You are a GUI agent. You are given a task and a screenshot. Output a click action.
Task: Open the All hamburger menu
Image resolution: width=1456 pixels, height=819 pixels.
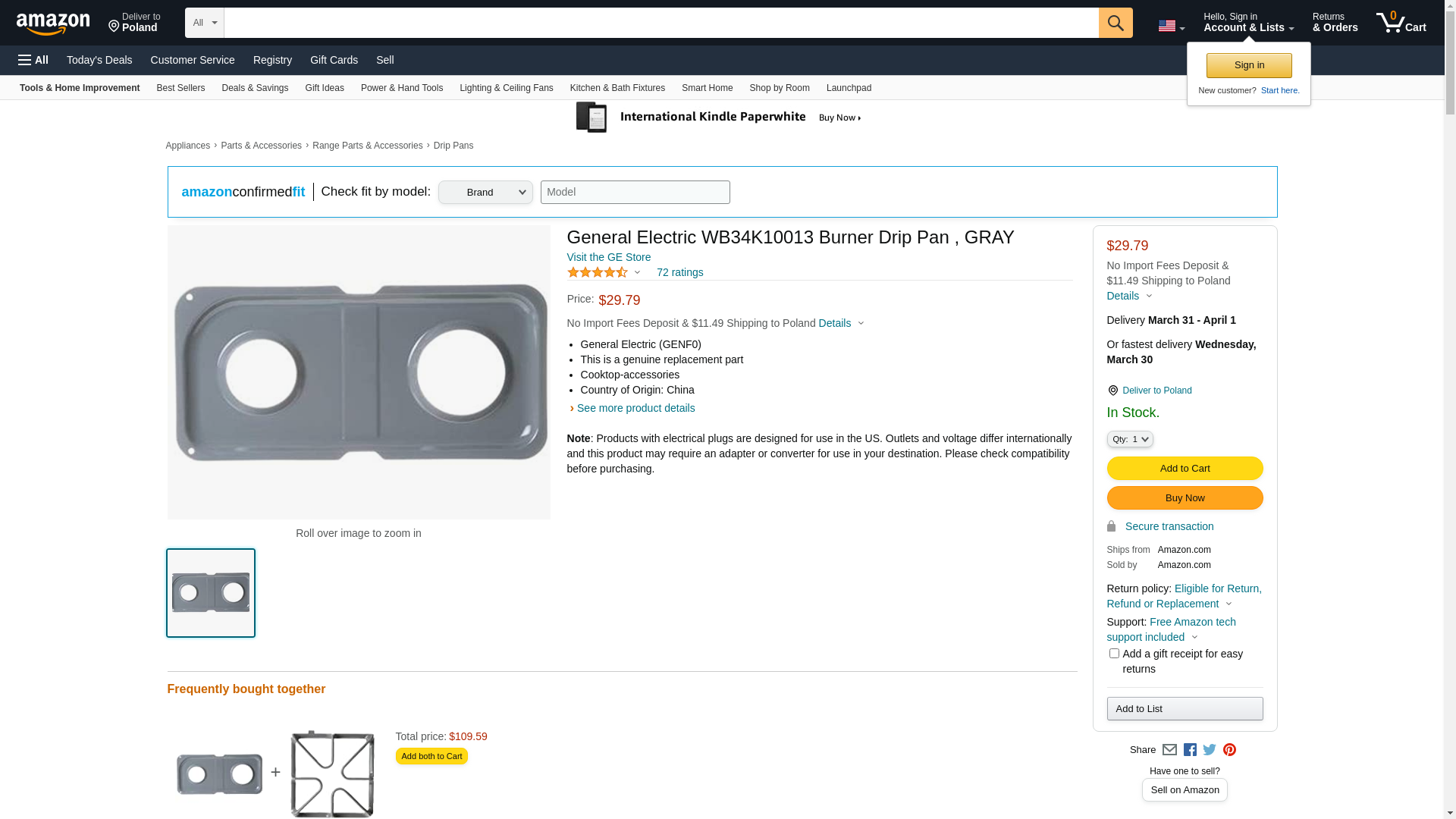33,60
